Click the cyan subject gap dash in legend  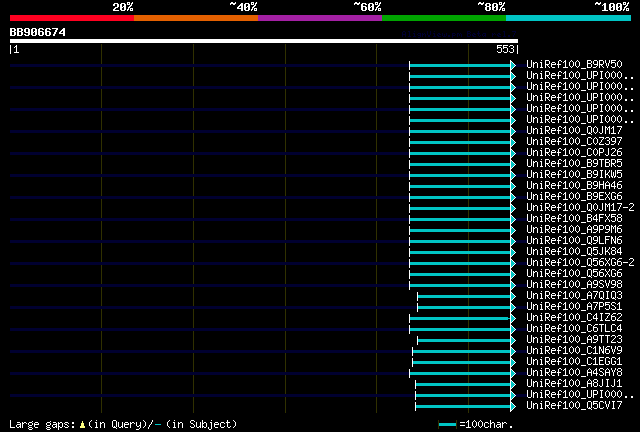(x=158, y=425)
